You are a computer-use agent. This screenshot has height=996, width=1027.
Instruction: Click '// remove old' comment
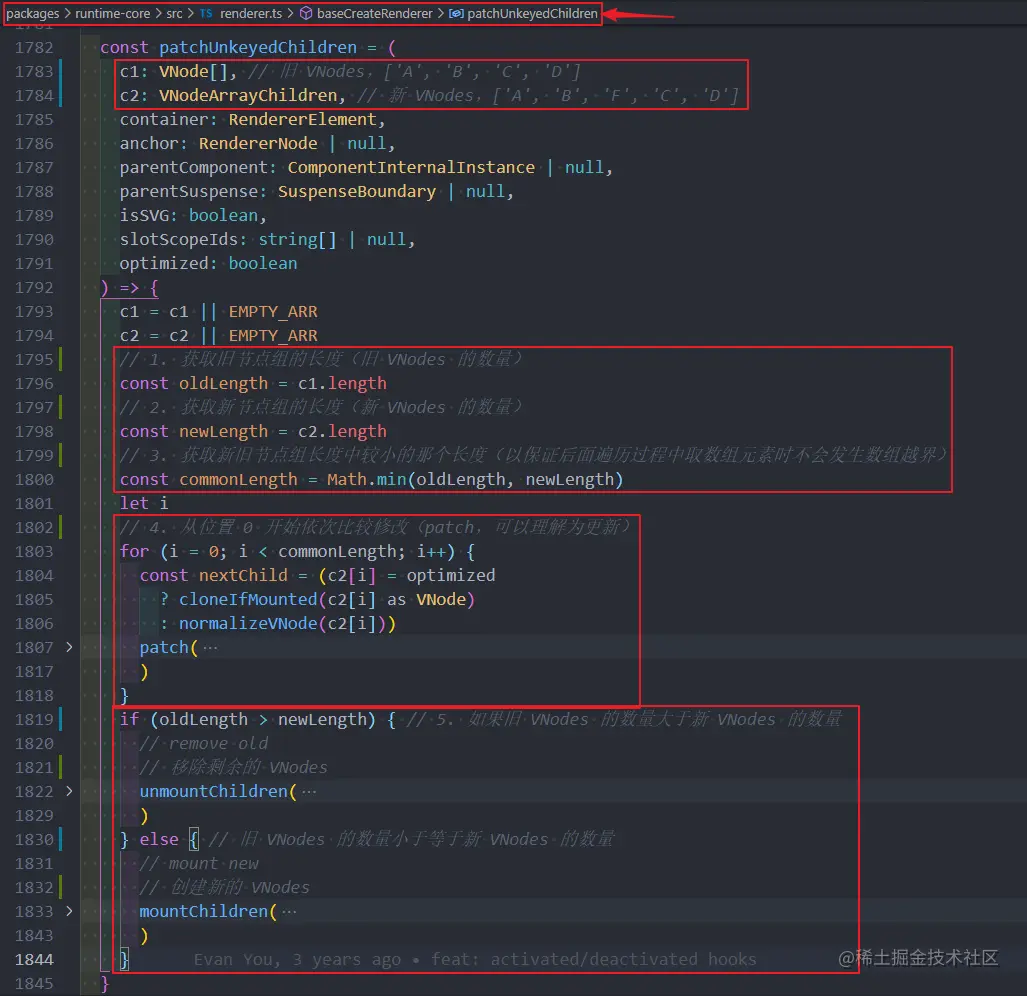pyautogui.click(x=204, y=743)
